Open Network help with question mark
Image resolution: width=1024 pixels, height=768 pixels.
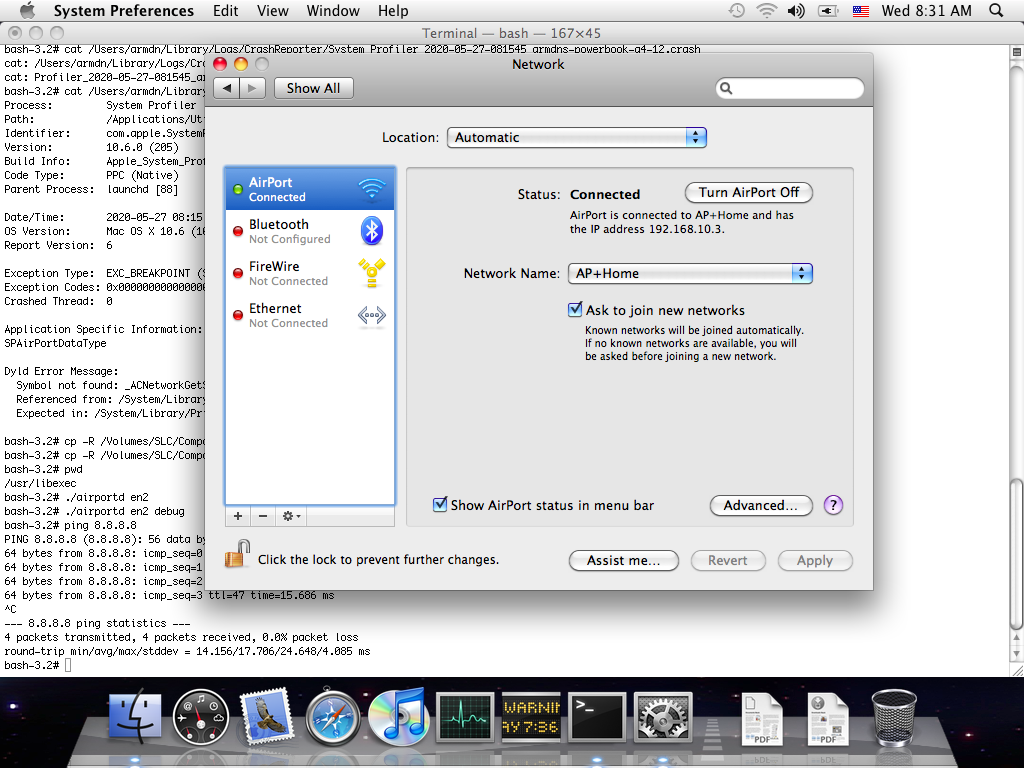point(833,505)
